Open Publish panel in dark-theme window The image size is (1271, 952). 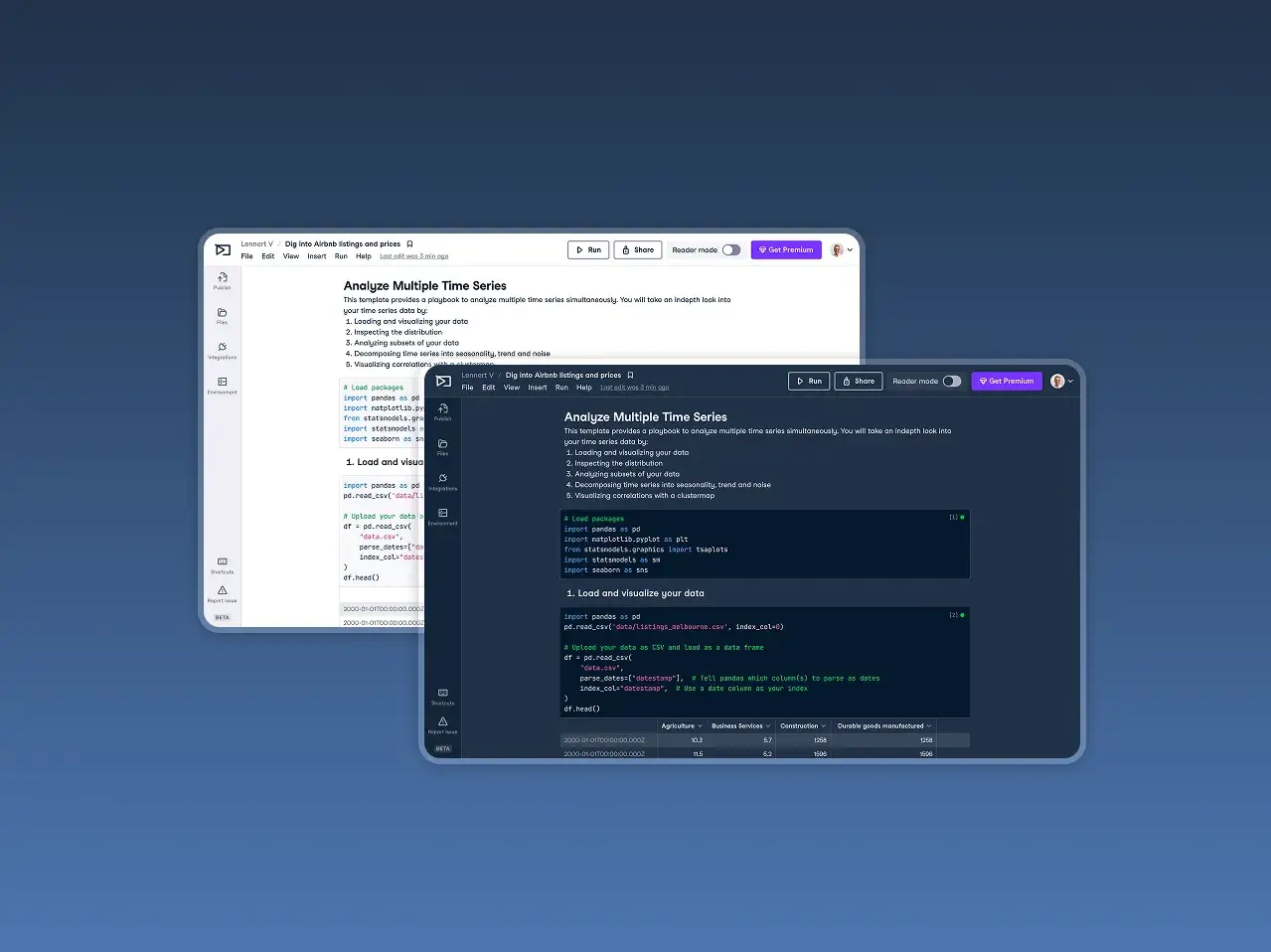point(443,411)
